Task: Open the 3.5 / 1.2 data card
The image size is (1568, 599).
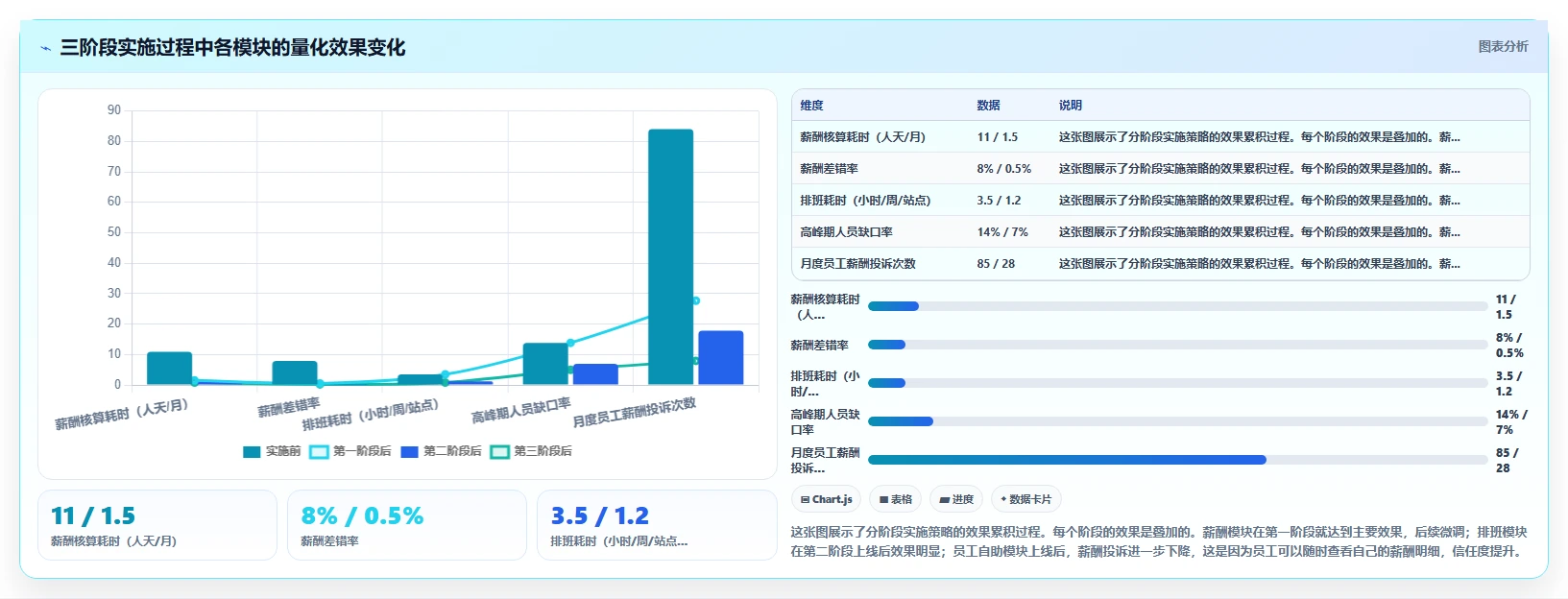Action: tap(657, 525)
